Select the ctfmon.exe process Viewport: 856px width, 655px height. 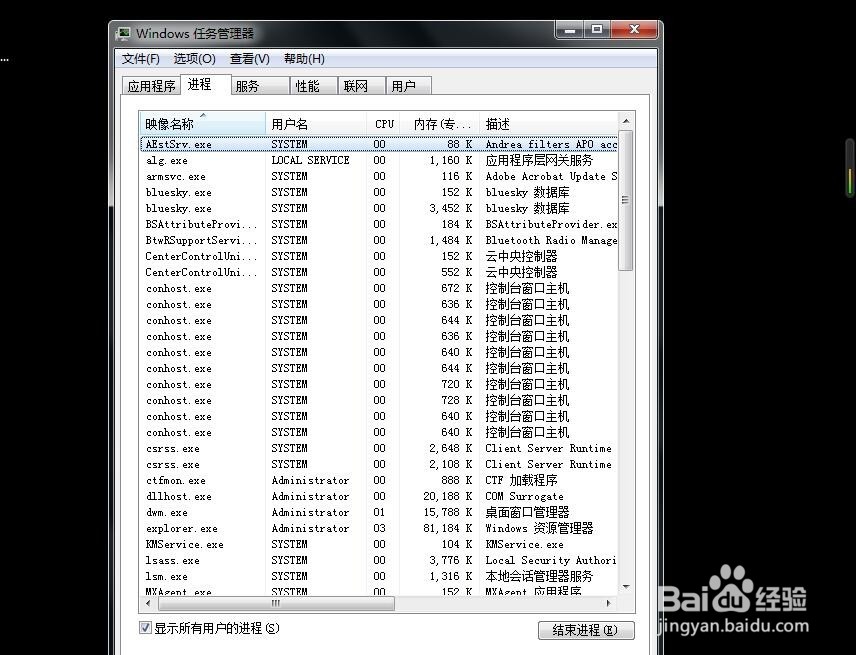pyautogui.click(x=379, y=480)
